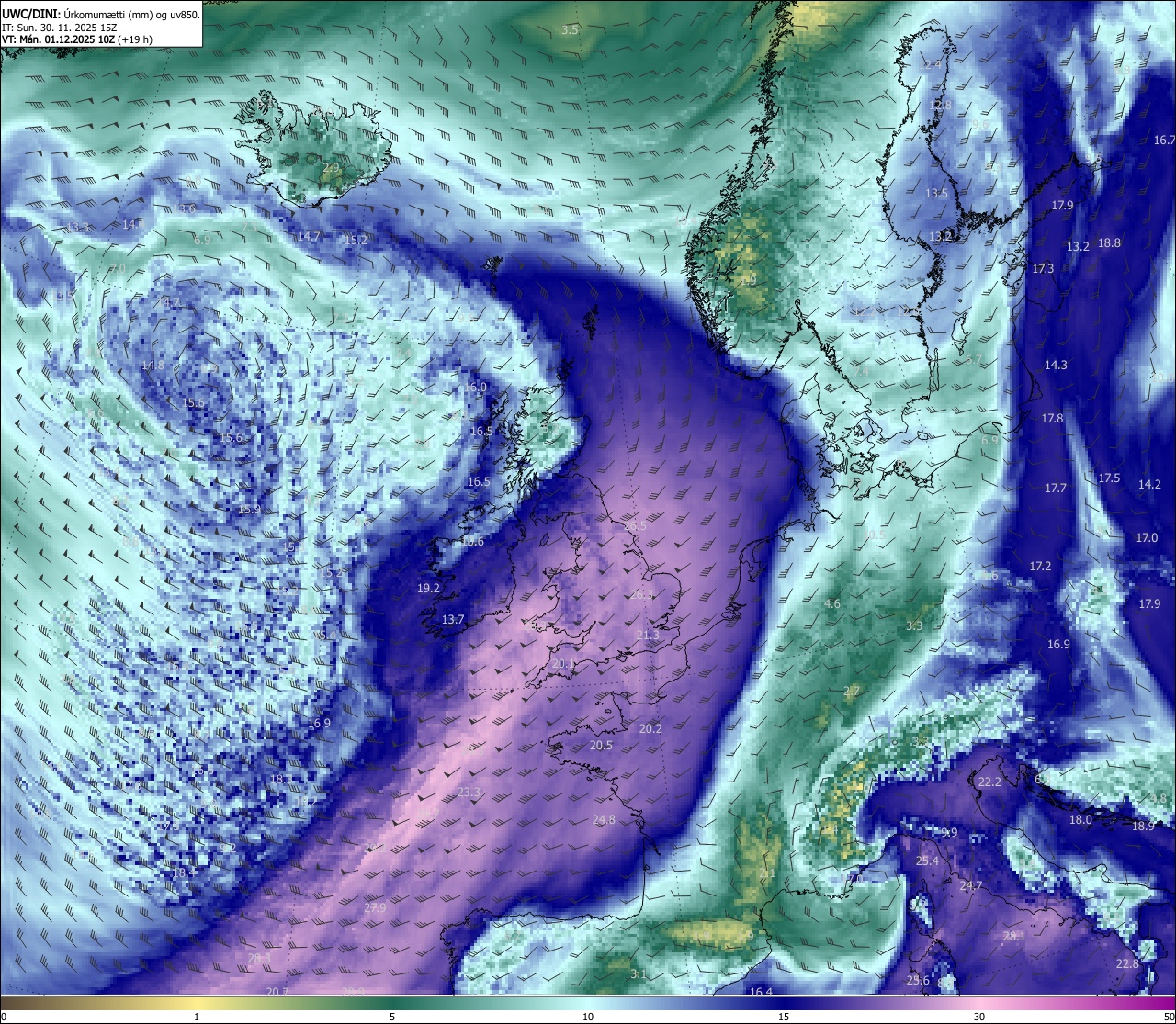Click the 30 tick on the color scale
The height and width of the screenshot is (1024, 1176).
[x=979, y=1017]
